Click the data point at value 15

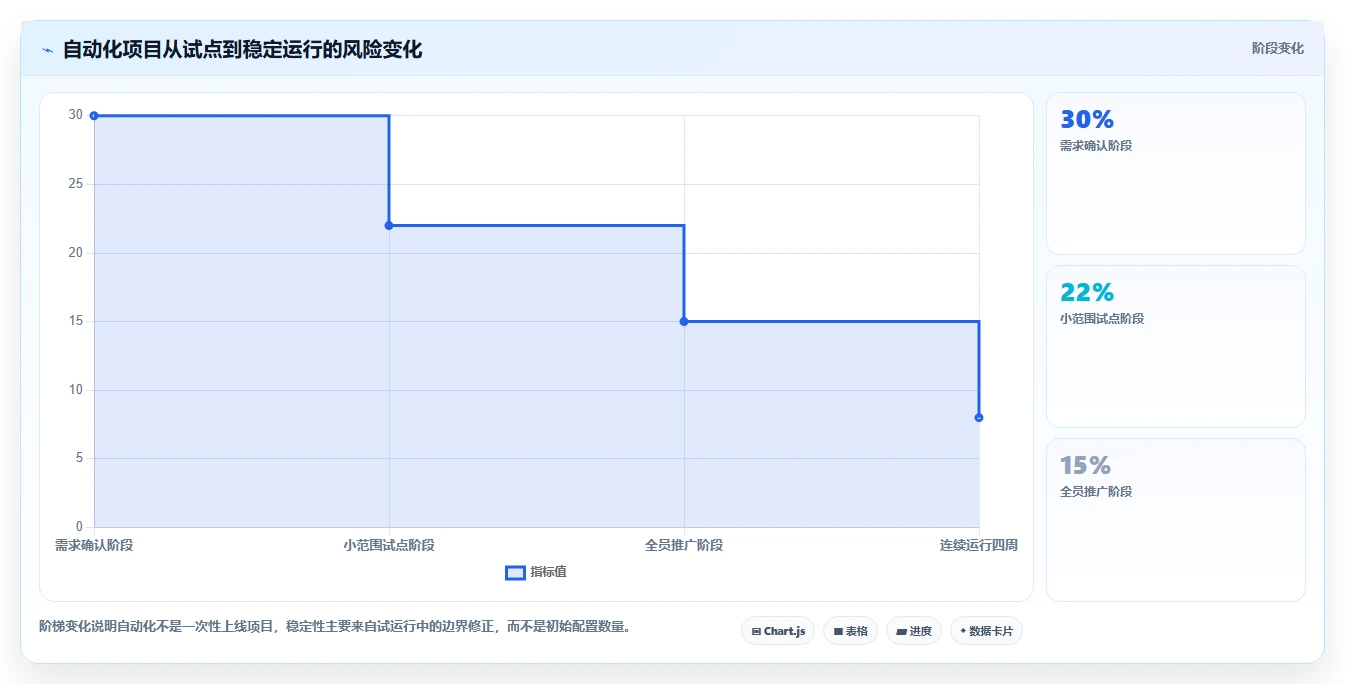point(684,321)
